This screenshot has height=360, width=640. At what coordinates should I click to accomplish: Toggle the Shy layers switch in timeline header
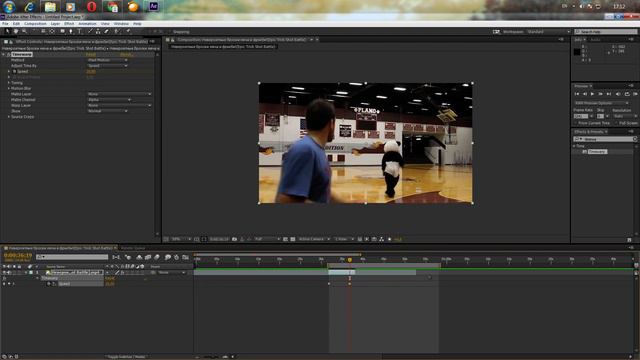coord(139,257)
